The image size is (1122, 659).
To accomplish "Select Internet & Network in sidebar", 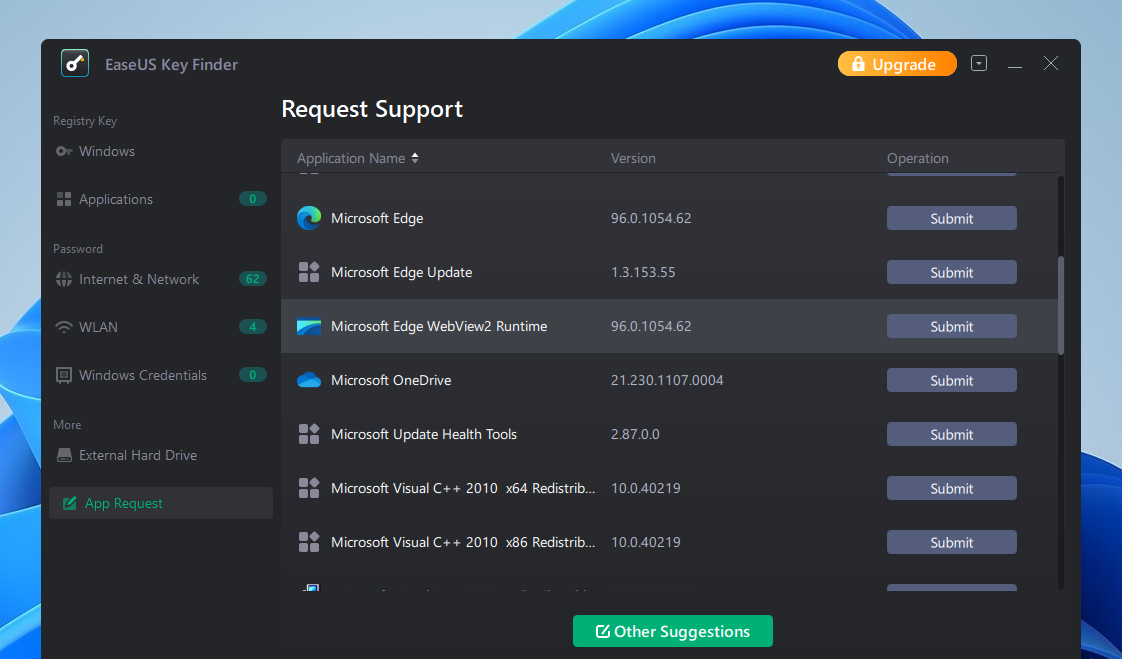I will [139, 279].
